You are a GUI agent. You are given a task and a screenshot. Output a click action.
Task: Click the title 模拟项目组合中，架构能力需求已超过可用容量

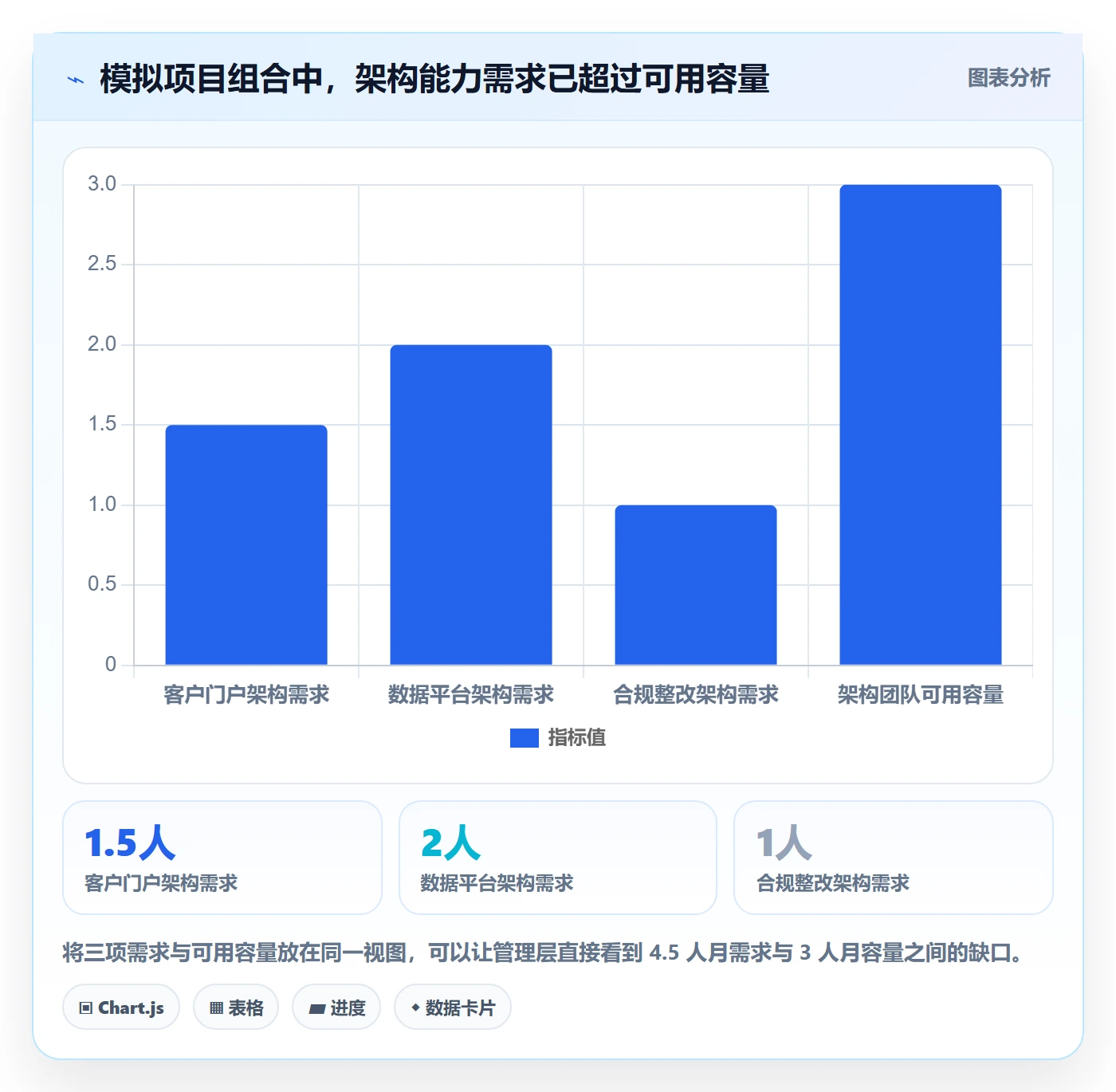pyautogui.click(x=434, y=79)
